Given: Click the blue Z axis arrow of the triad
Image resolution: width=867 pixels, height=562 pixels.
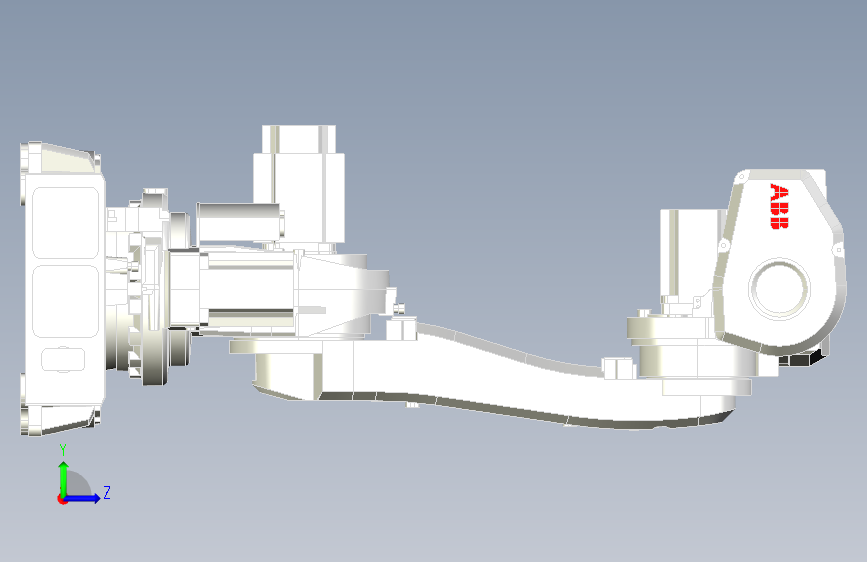Looking at the screenshot, I should [83, 498].
